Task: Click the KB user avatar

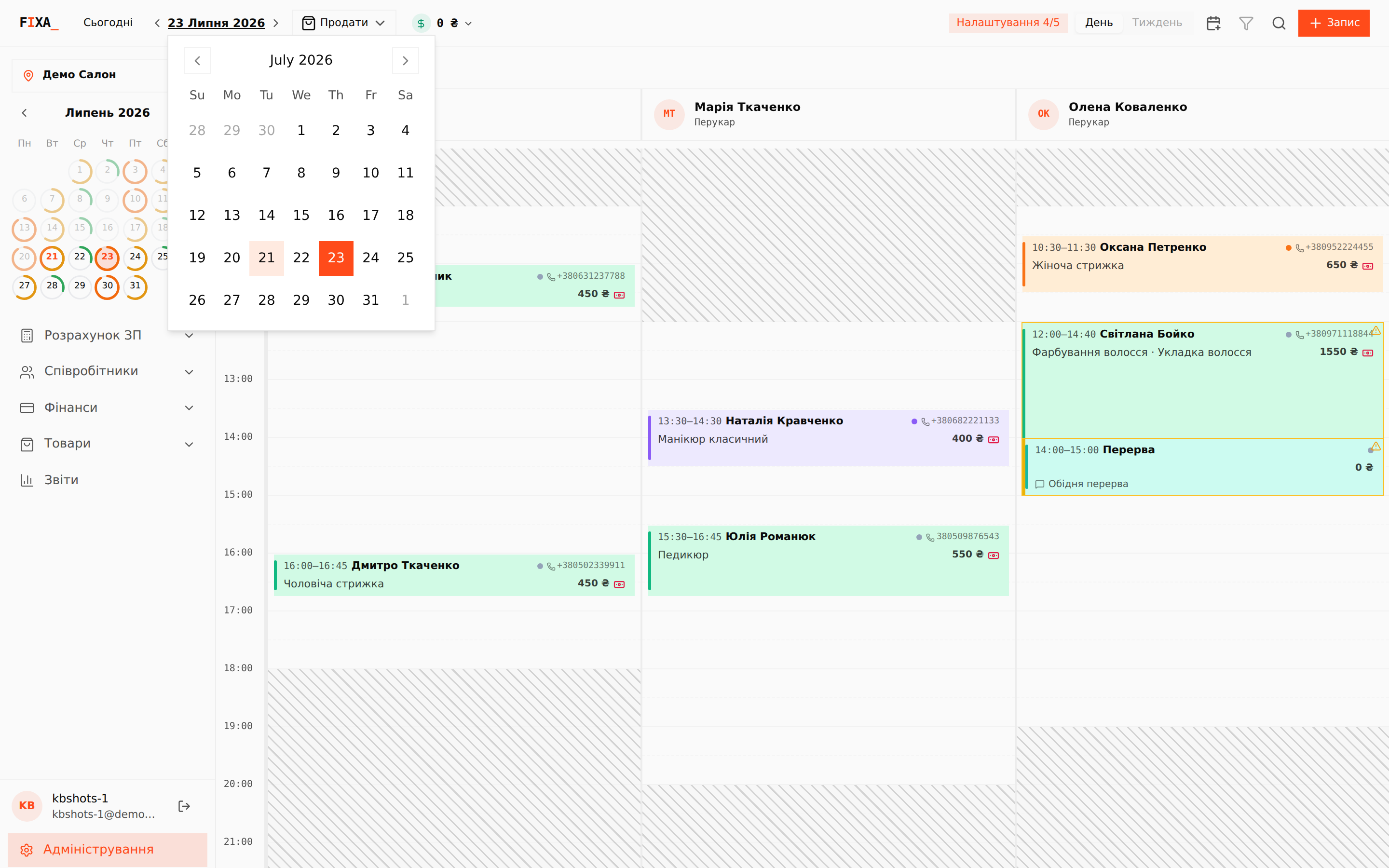Action: [x=27, y=806]
